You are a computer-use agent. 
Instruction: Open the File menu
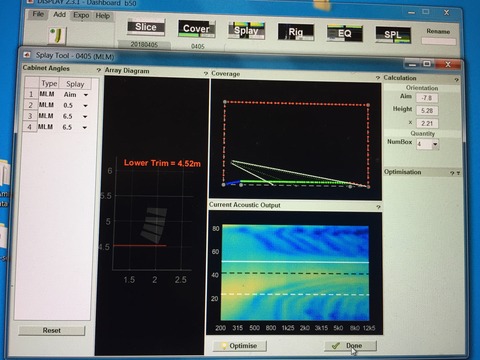[x=38, y=14]
